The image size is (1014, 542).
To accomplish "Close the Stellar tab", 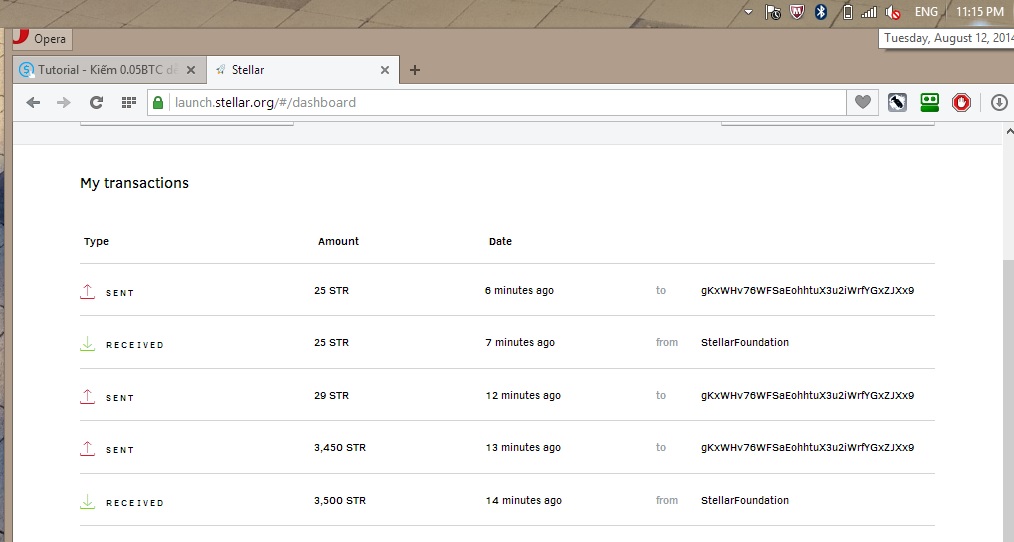I will pos(385,70).
